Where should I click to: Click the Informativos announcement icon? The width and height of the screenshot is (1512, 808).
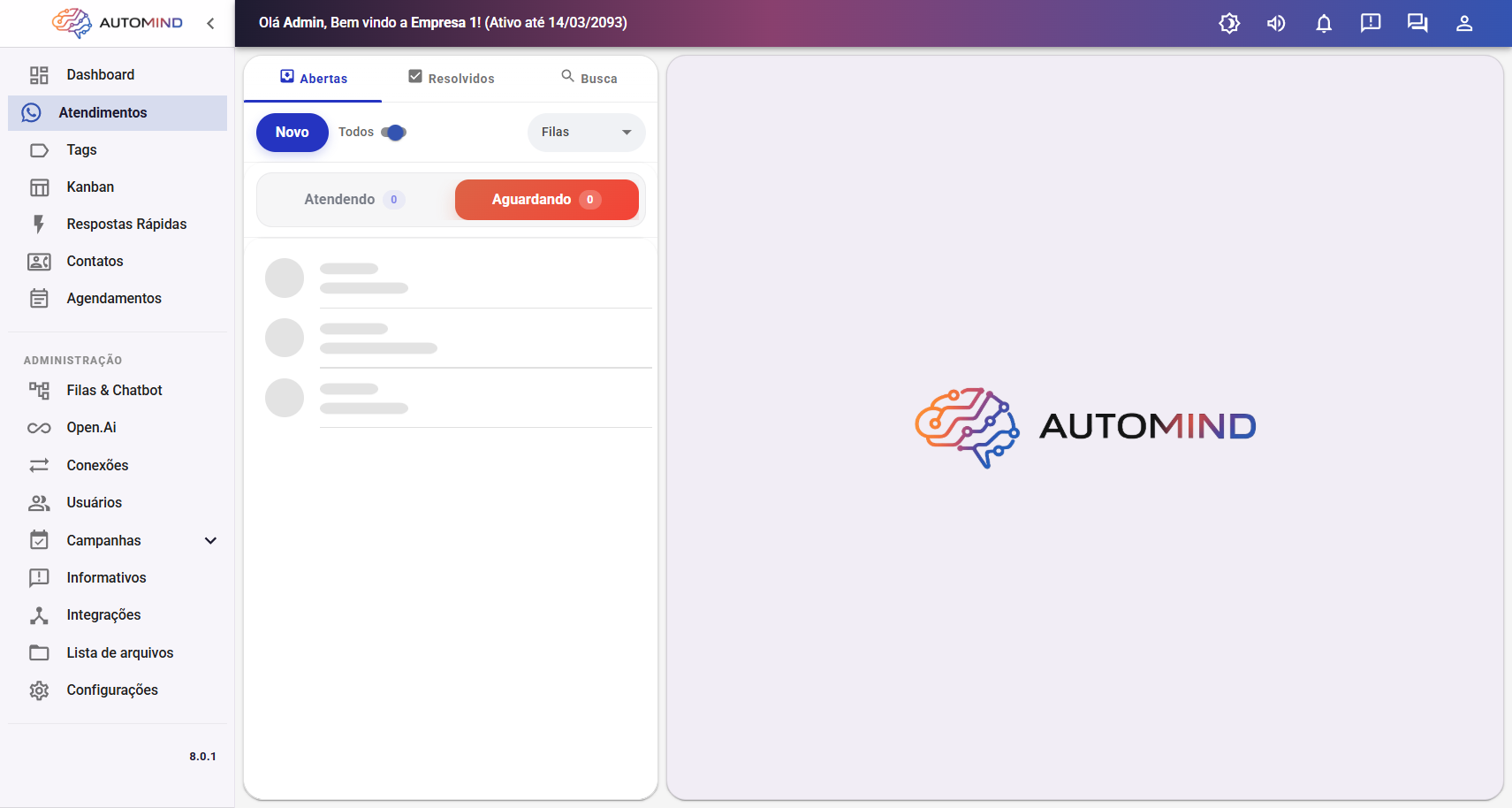coord(39,578)
